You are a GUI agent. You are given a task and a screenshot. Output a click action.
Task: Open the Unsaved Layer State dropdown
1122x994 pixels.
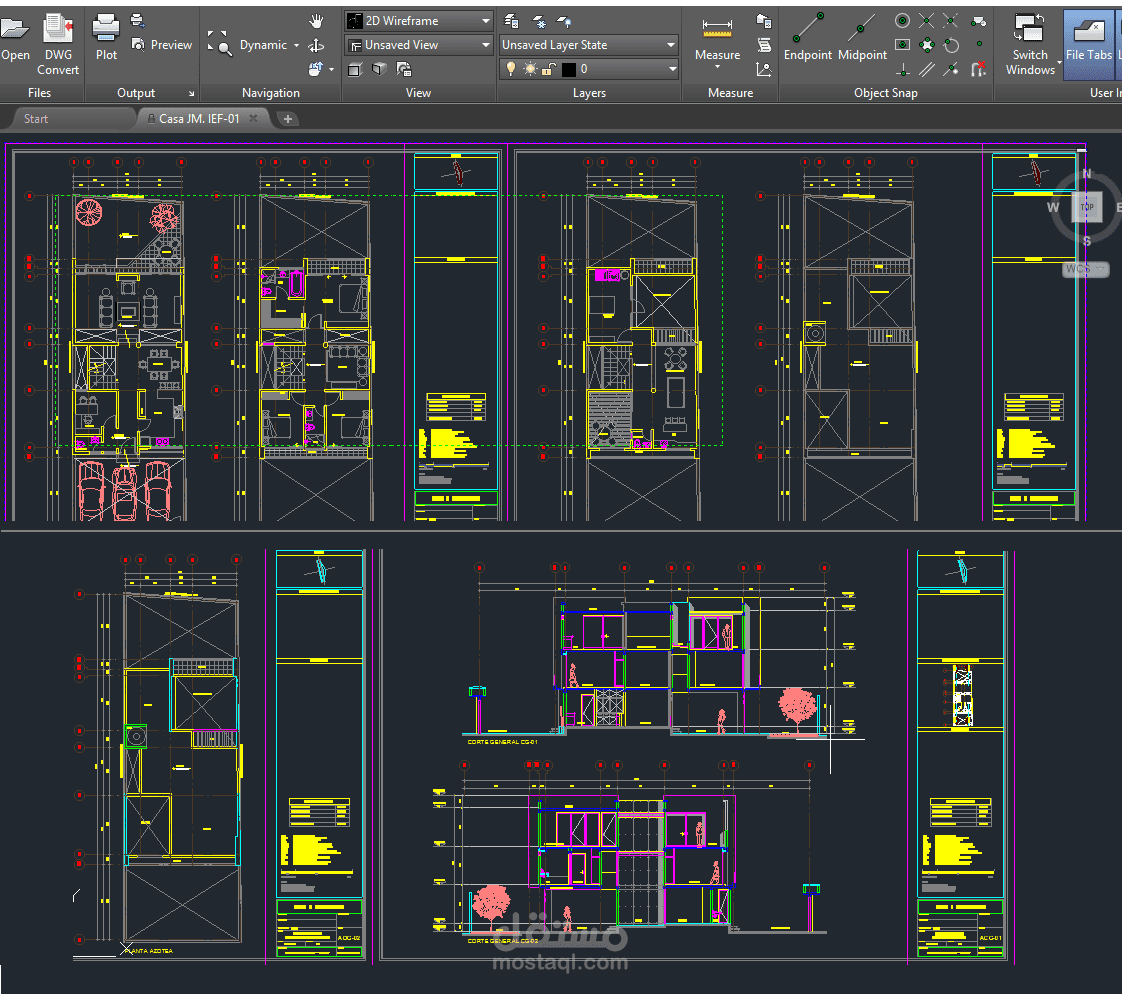pos(588,45)
